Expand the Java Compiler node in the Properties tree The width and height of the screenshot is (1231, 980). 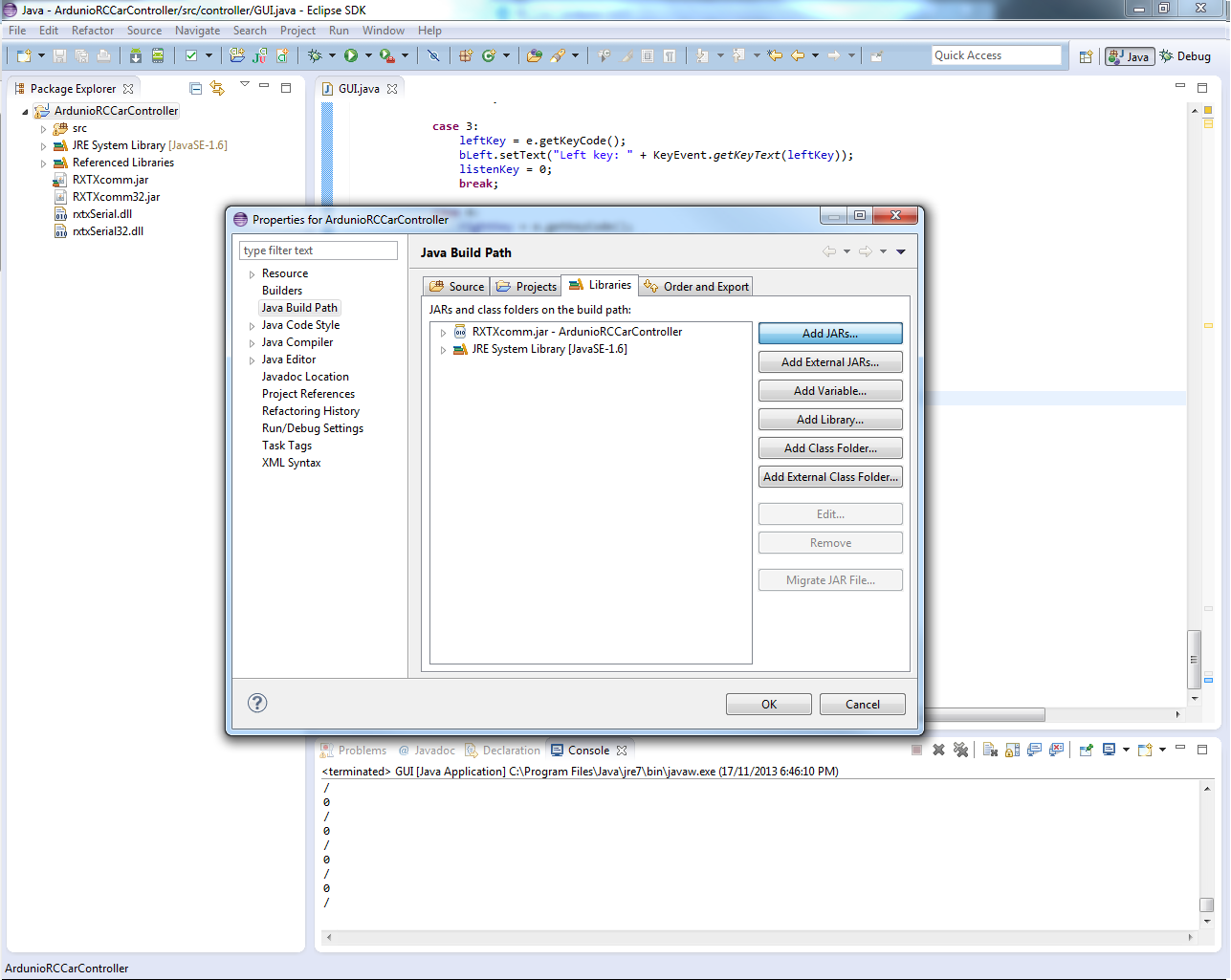coord(253,343)
